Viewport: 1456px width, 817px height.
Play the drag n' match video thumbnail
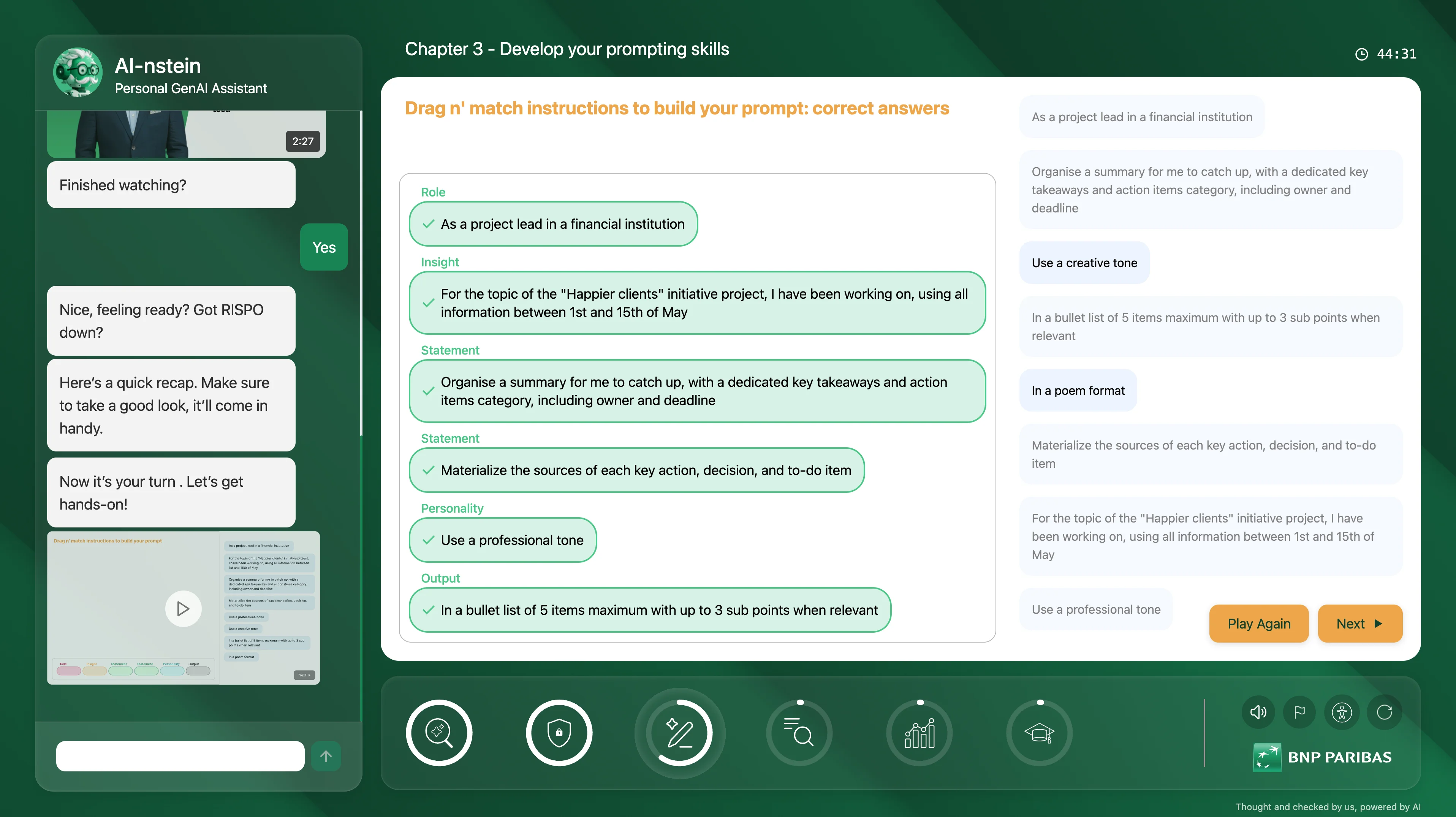point(183,608)
